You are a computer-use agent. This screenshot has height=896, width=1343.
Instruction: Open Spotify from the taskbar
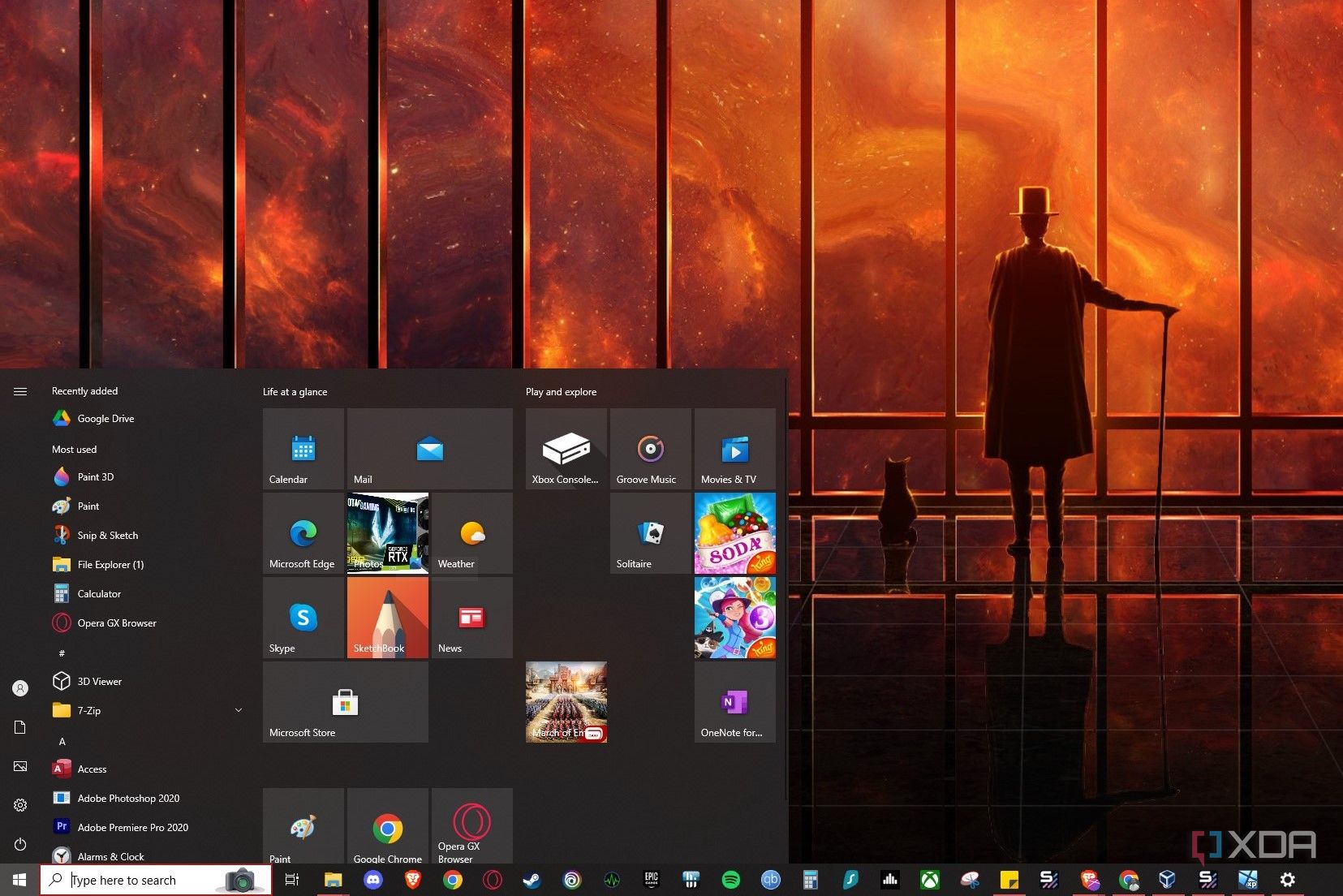(x=730, y=880)
